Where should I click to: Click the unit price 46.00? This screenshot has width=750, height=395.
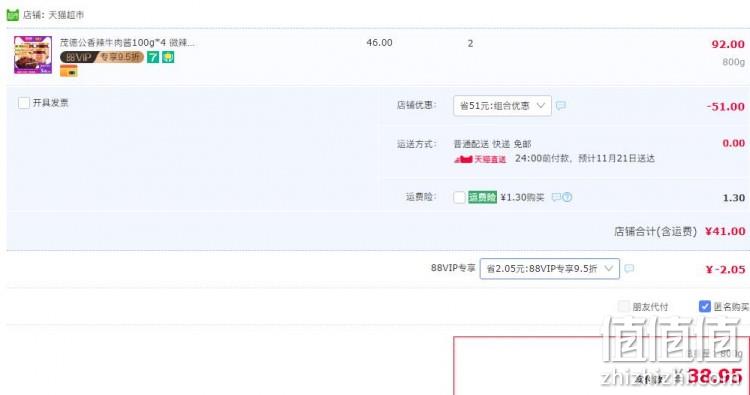click(379, 43)
